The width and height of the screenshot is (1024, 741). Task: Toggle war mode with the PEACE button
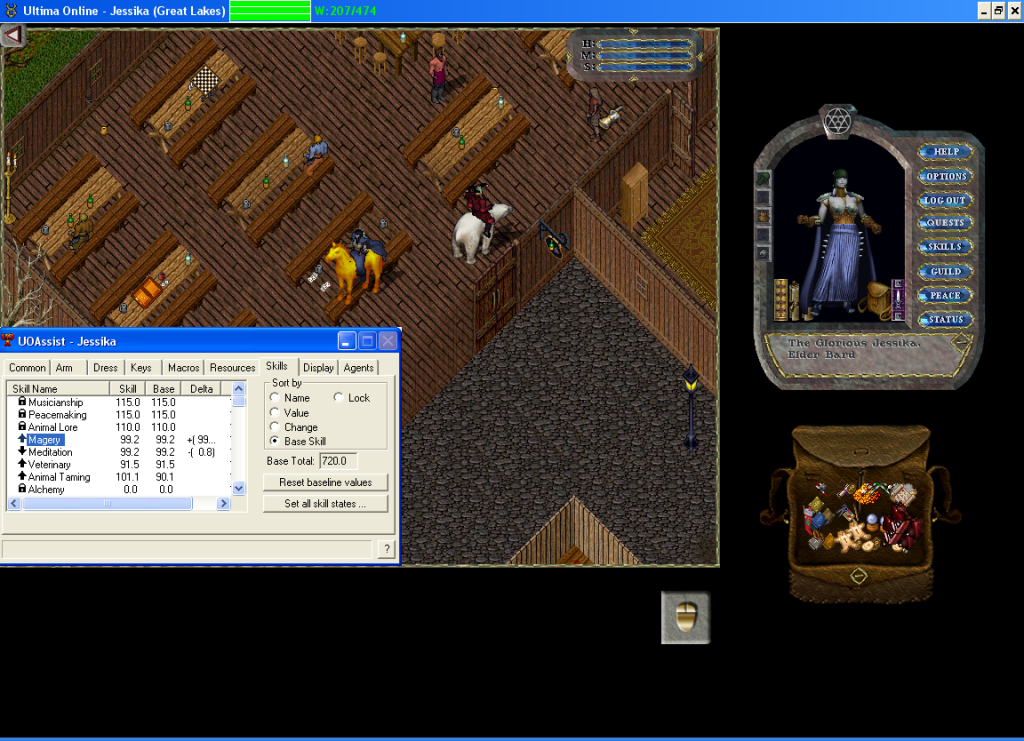945,296
